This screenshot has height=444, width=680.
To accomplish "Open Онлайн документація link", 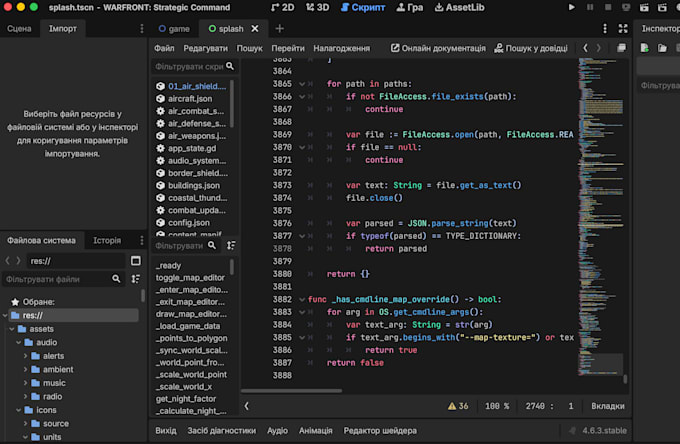I will [x=438, y=48].
